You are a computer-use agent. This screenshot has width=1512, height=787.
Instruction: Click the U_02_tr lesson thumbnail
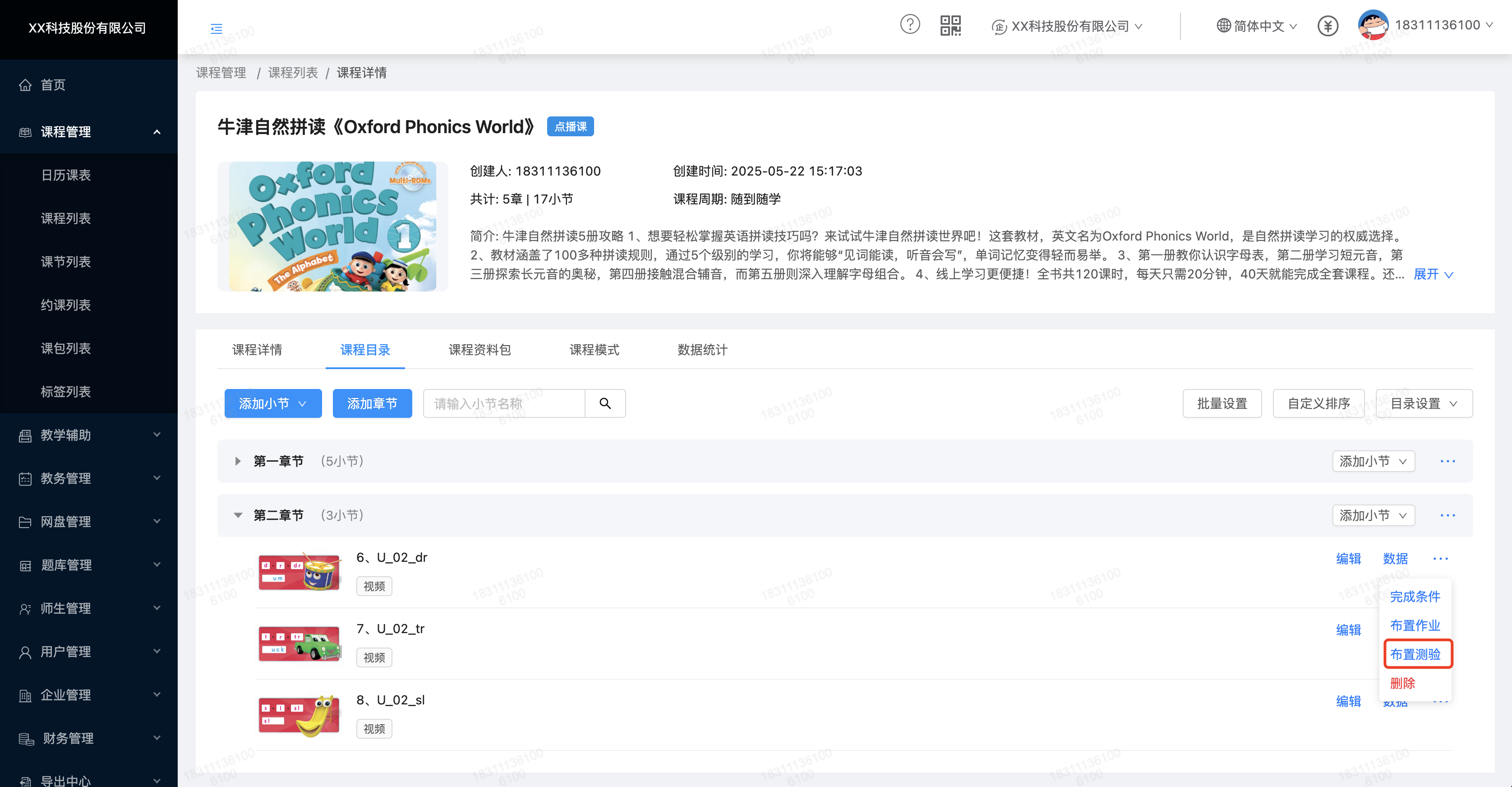click(x=300, y=643)
